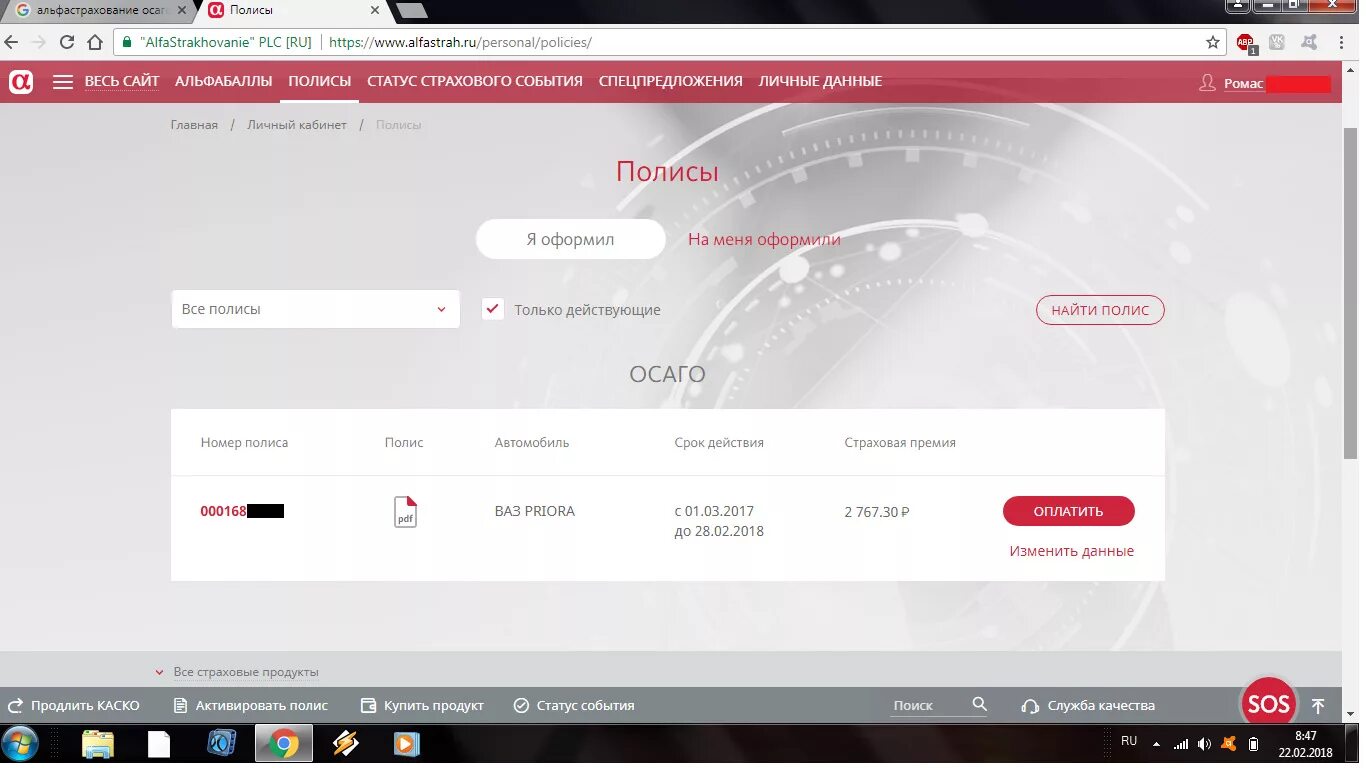Go to the Chrome home page button
Viewport: 1366px width, 768px height.
[95, 43]
